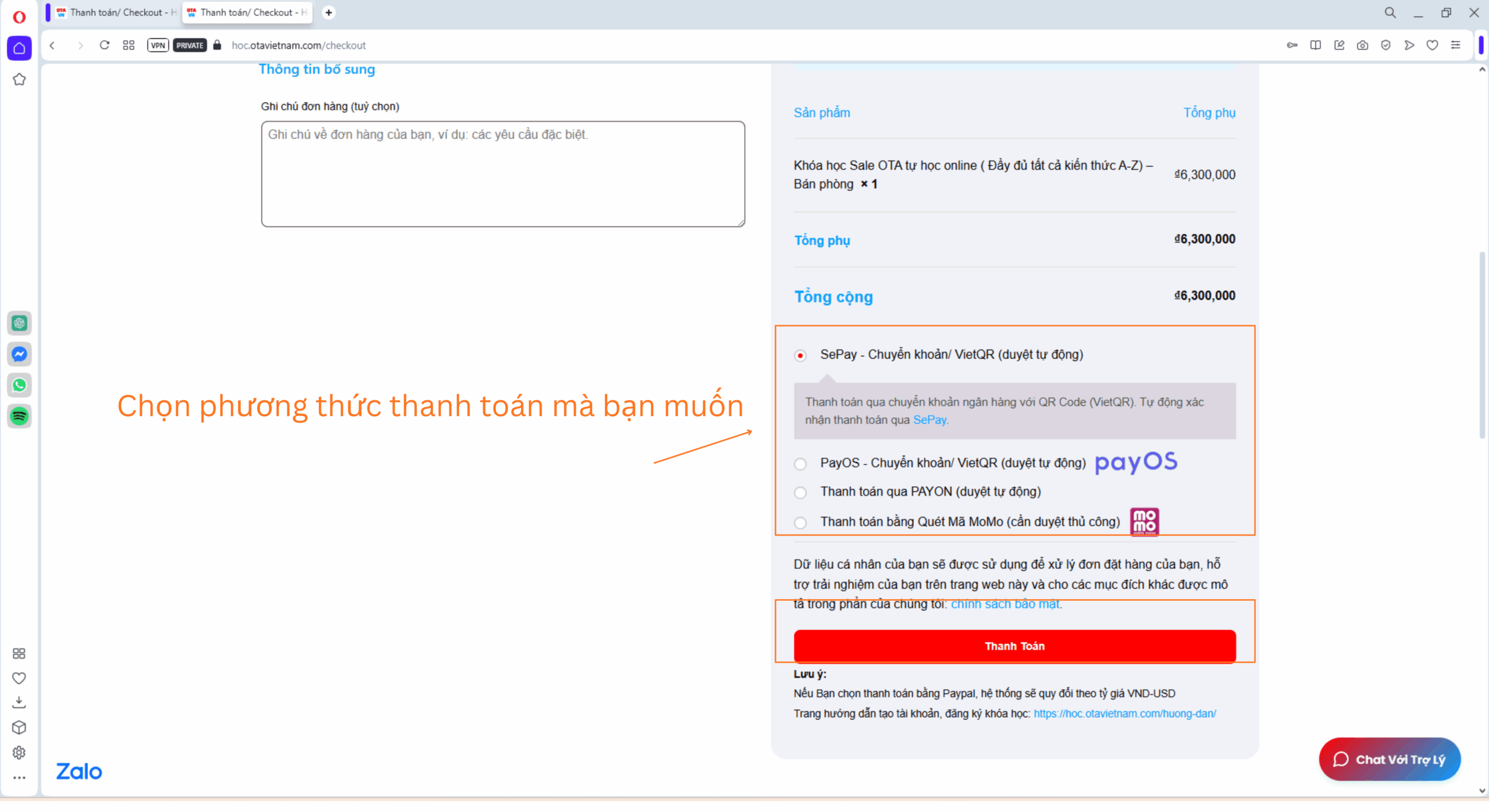The width and height of the screenshot is (1489, 812).
Task: Select PAYON payment radio option
Action: coord(800,493)
